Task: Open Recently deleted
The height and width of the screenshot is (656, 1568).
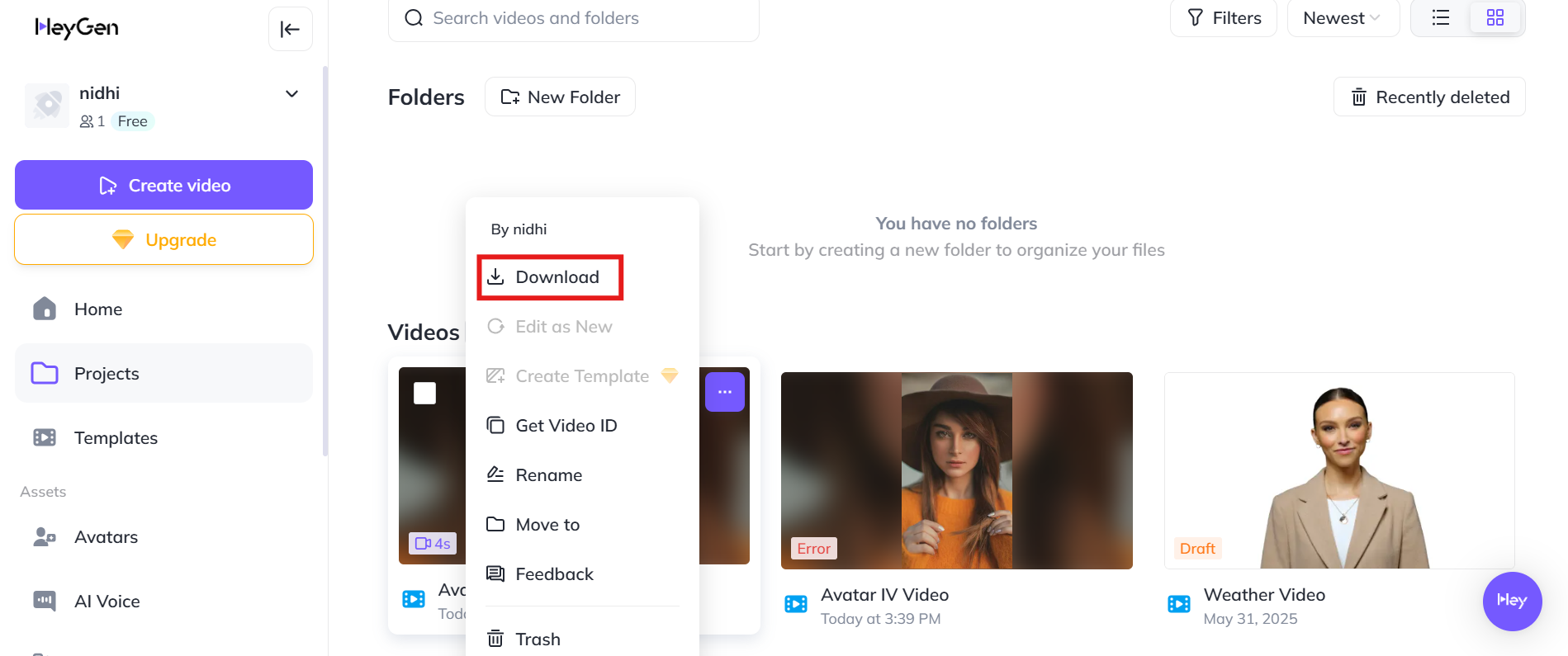Action: (1429, 97)
